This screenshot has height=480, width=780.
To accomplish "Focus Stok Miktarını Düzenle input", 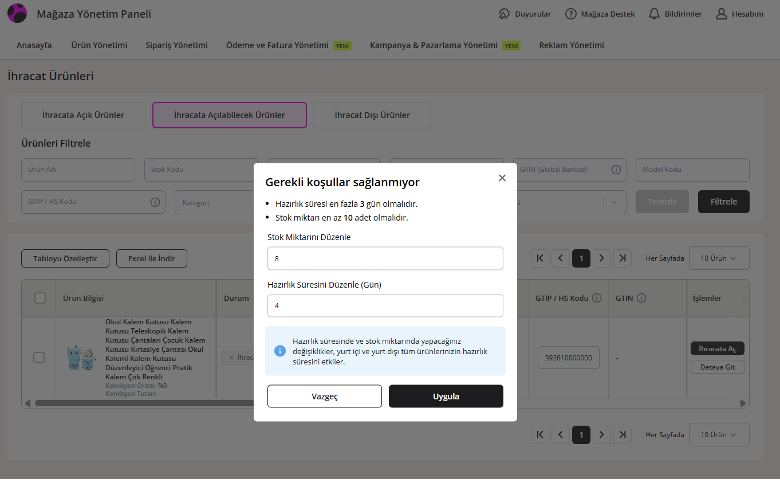I will (385, 258).
